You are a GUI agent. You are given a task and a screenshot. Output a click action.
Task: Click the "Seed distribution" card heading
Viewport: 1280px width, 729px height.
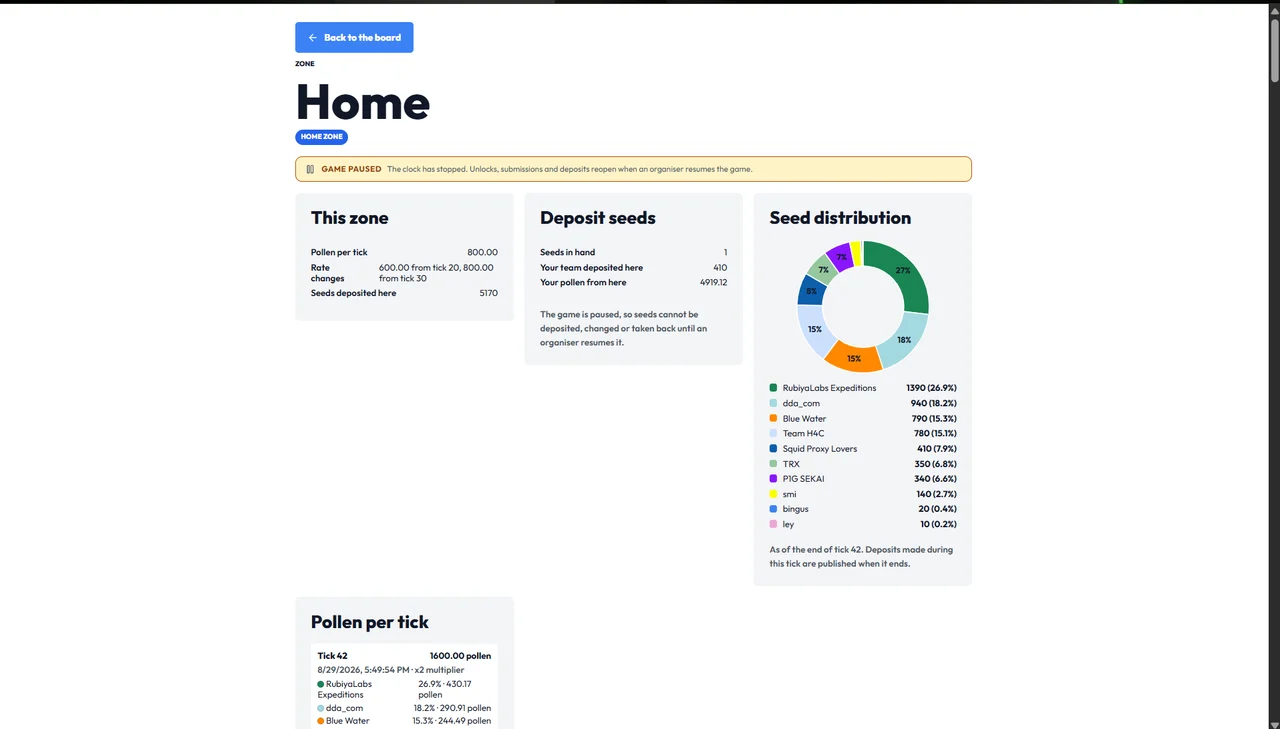tap(840, 218)
